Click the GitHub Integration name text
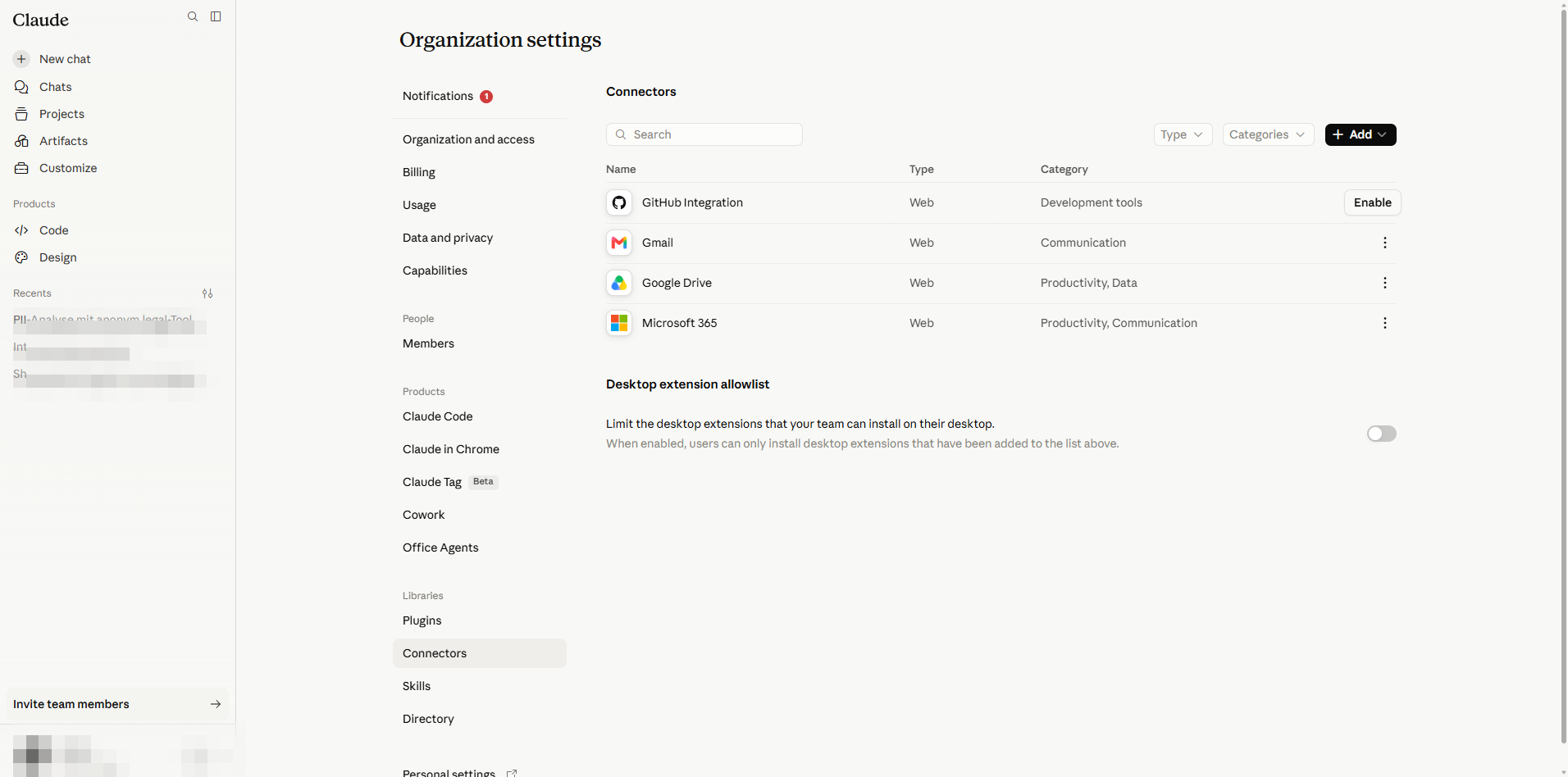1568x777 pixels. 692,202
